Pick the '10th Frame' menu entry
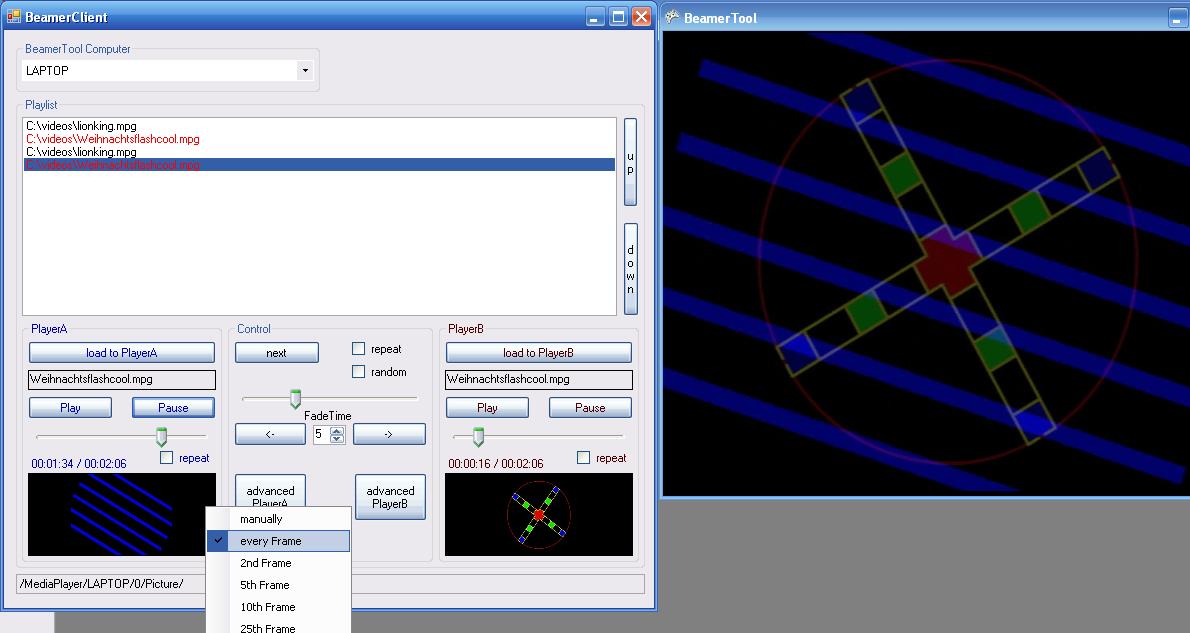1190x633 pixels. point(268,607)
